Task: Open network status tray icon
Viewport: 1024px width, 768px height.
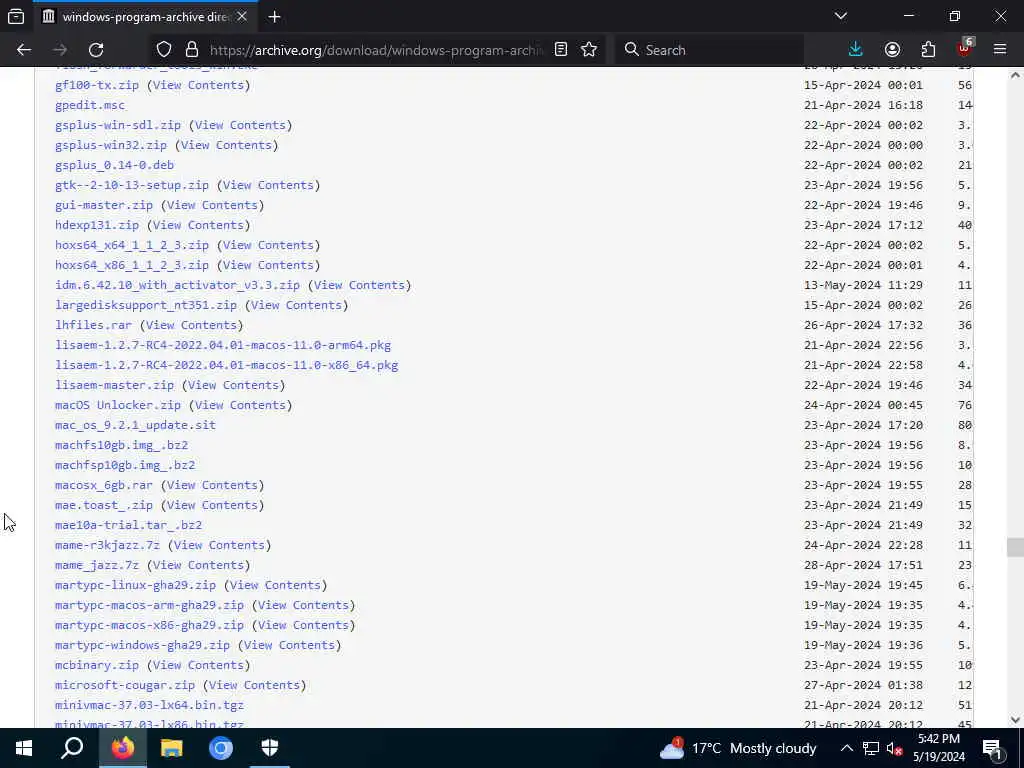Action: pos(871,748)
